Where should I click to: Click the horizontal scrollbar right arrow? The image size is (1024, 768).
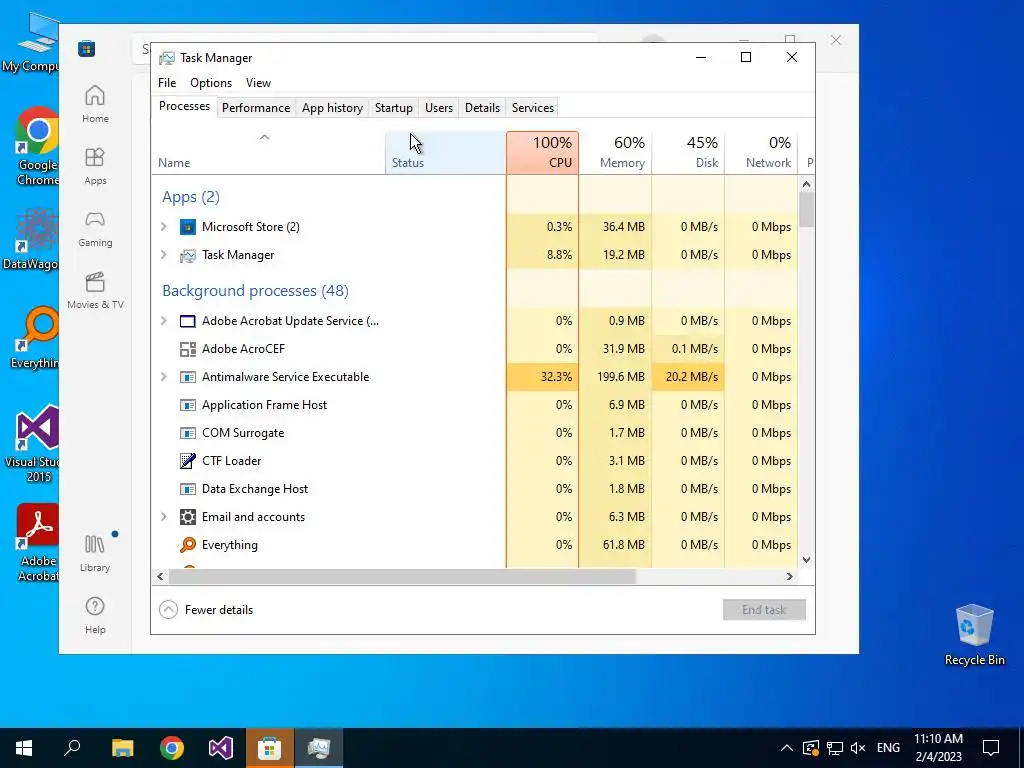pos(790,577)
